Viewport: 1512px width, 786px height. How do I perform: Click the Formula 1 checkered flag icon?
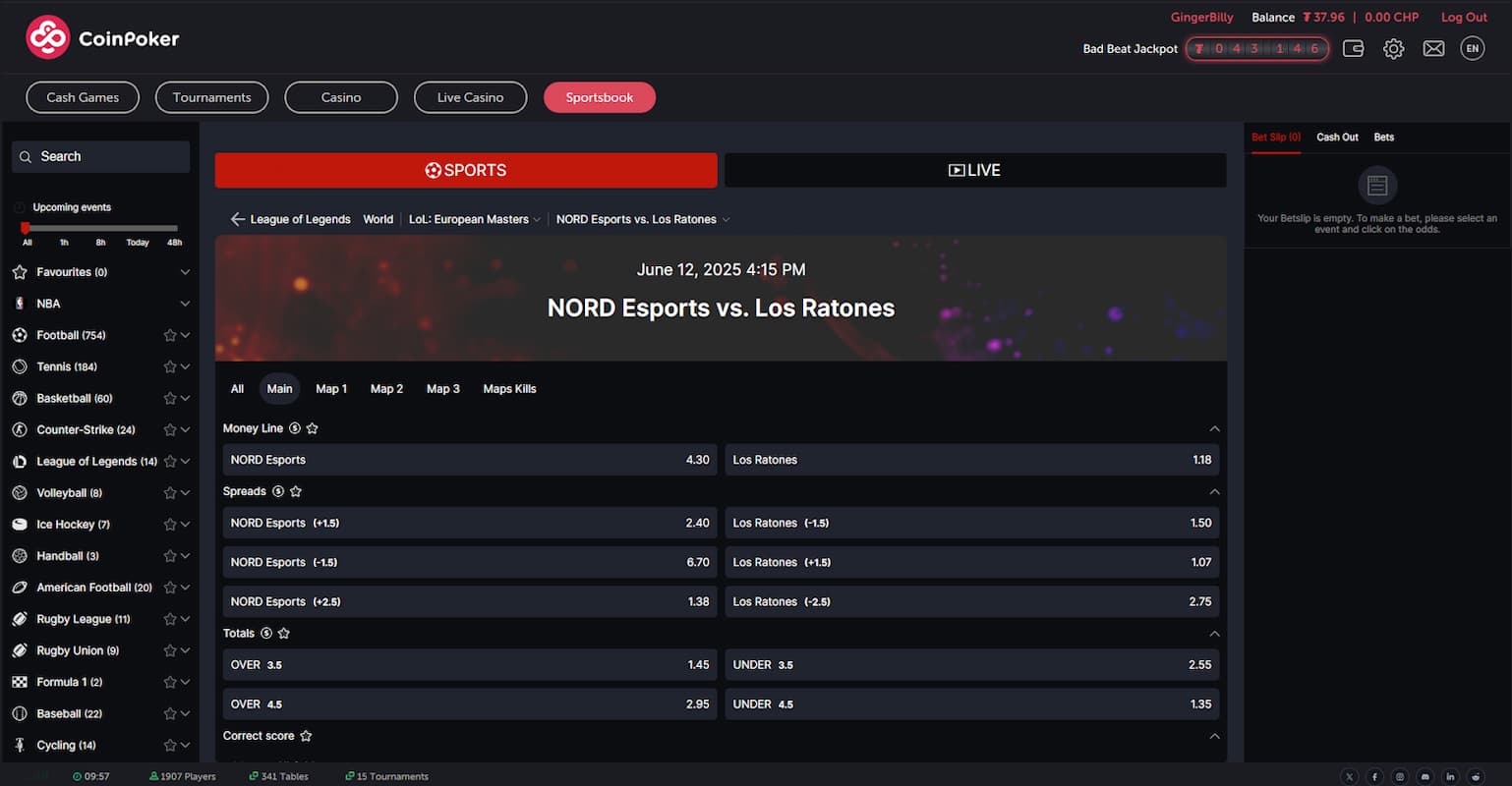click(19, 682)
